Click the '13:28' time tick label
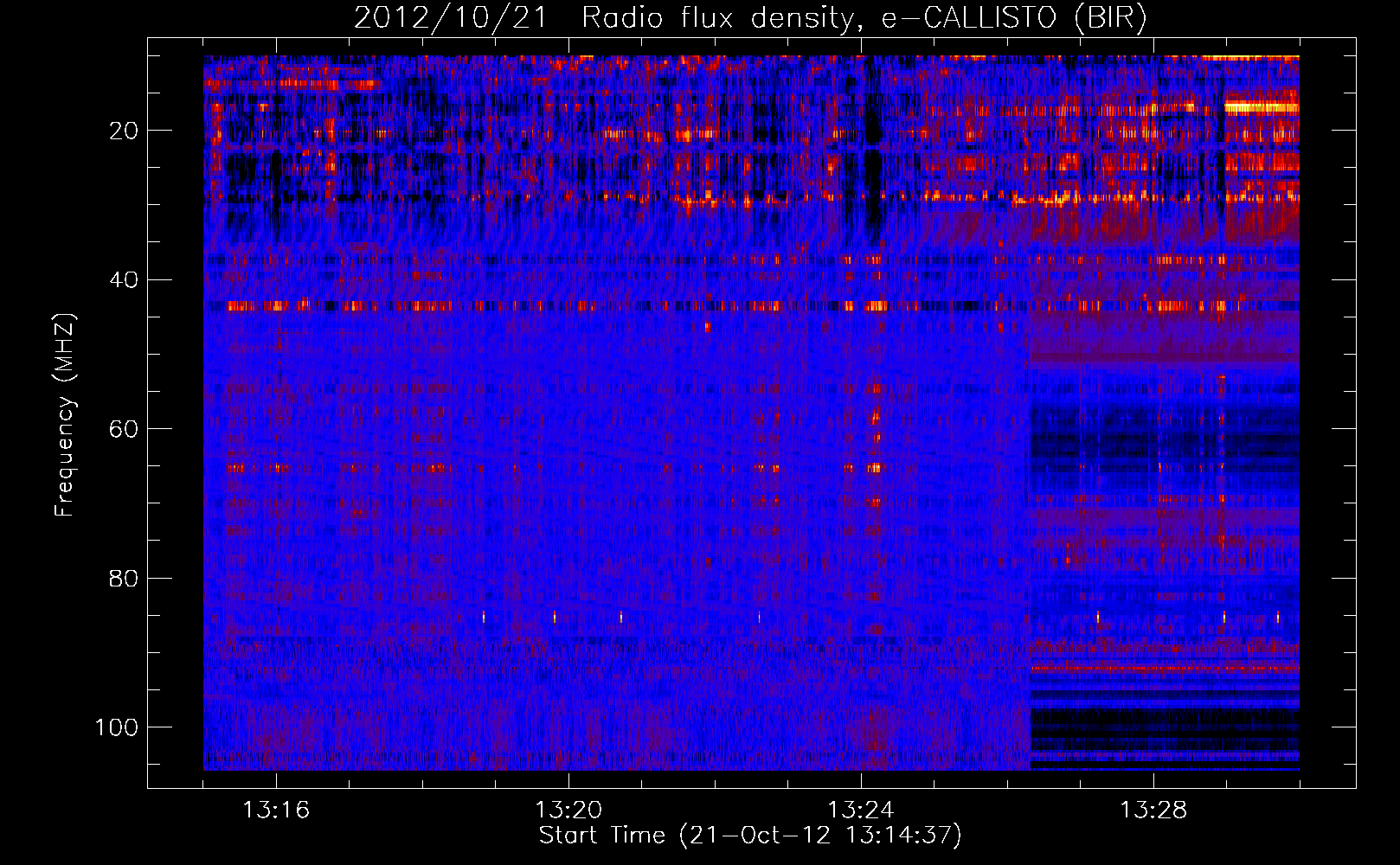 pyautogui.click(x=1153, y=811)
